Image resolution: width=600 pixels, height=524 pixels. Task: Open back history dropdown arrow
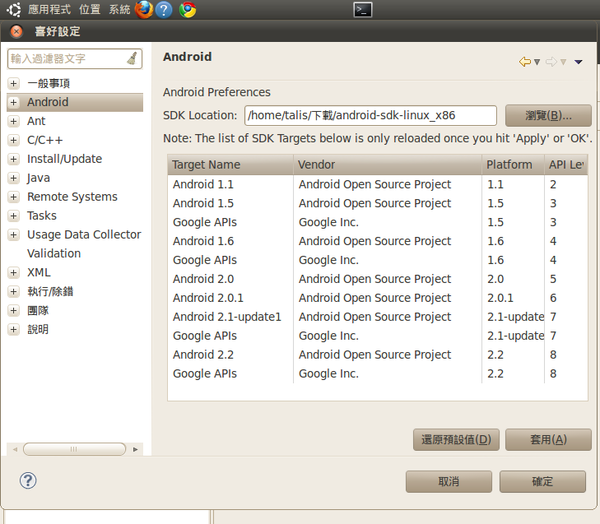(537, 61)
